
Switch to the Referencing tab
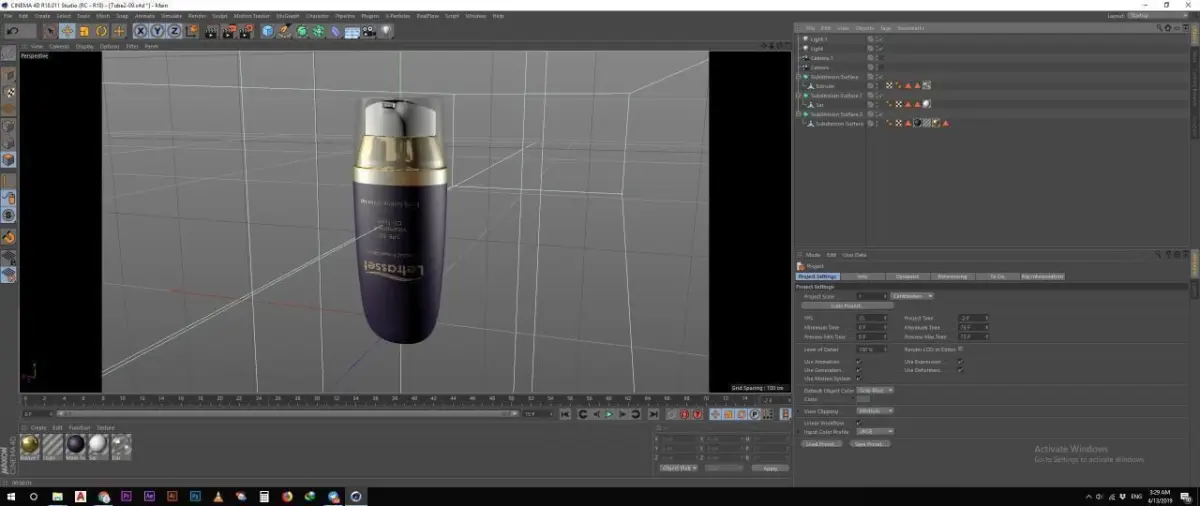tap(952, 276)
